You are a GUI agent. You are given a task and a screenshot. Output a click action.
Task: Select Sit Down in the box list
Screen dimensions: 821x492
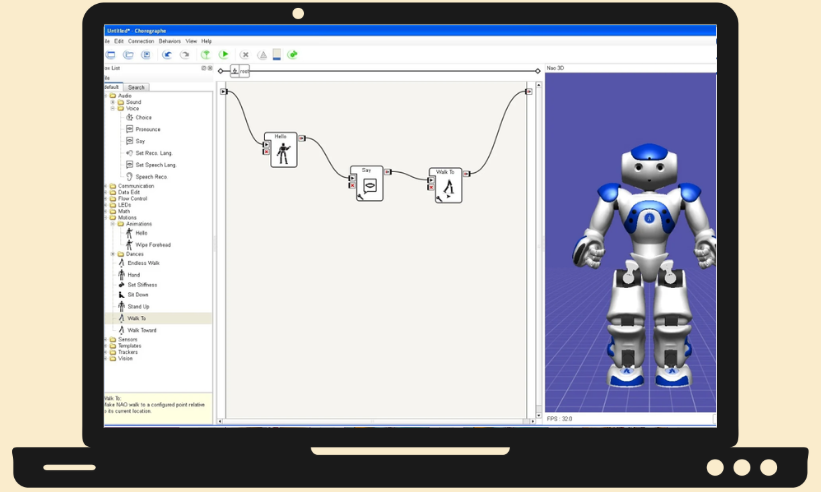[x=138, y=295]
